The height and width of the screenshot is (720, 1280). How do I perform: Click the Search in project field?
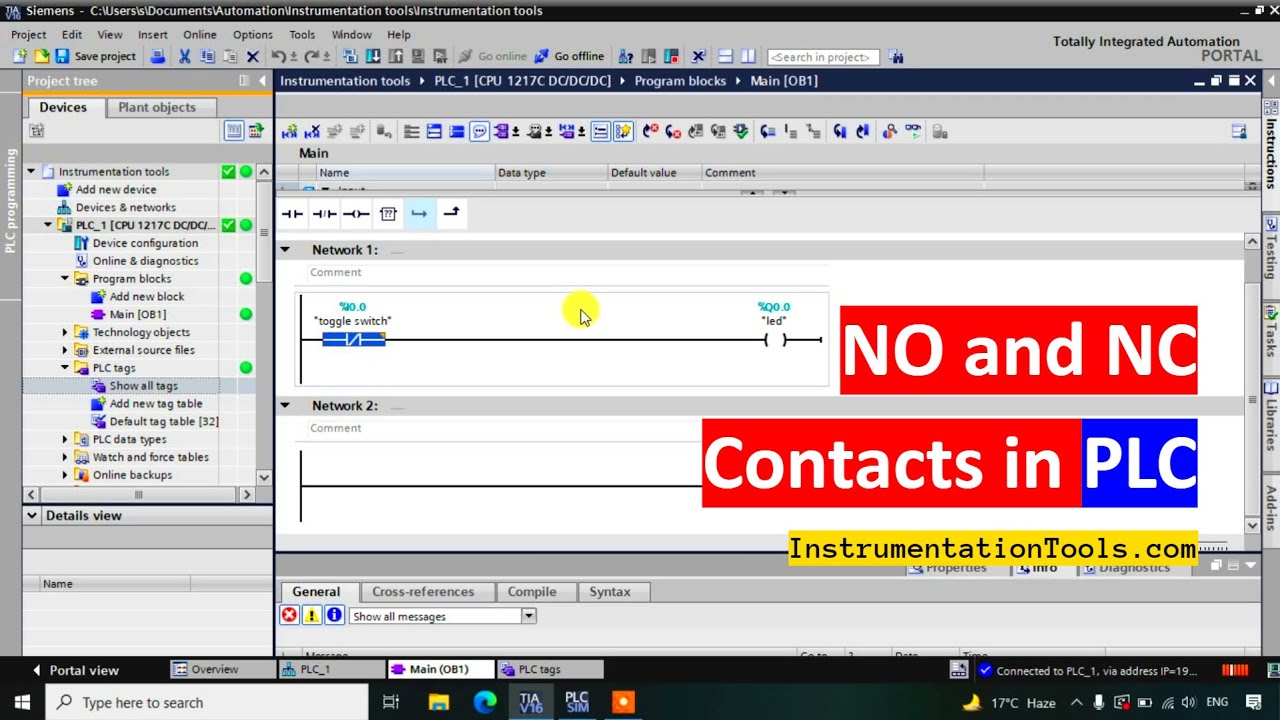[823, 57]
